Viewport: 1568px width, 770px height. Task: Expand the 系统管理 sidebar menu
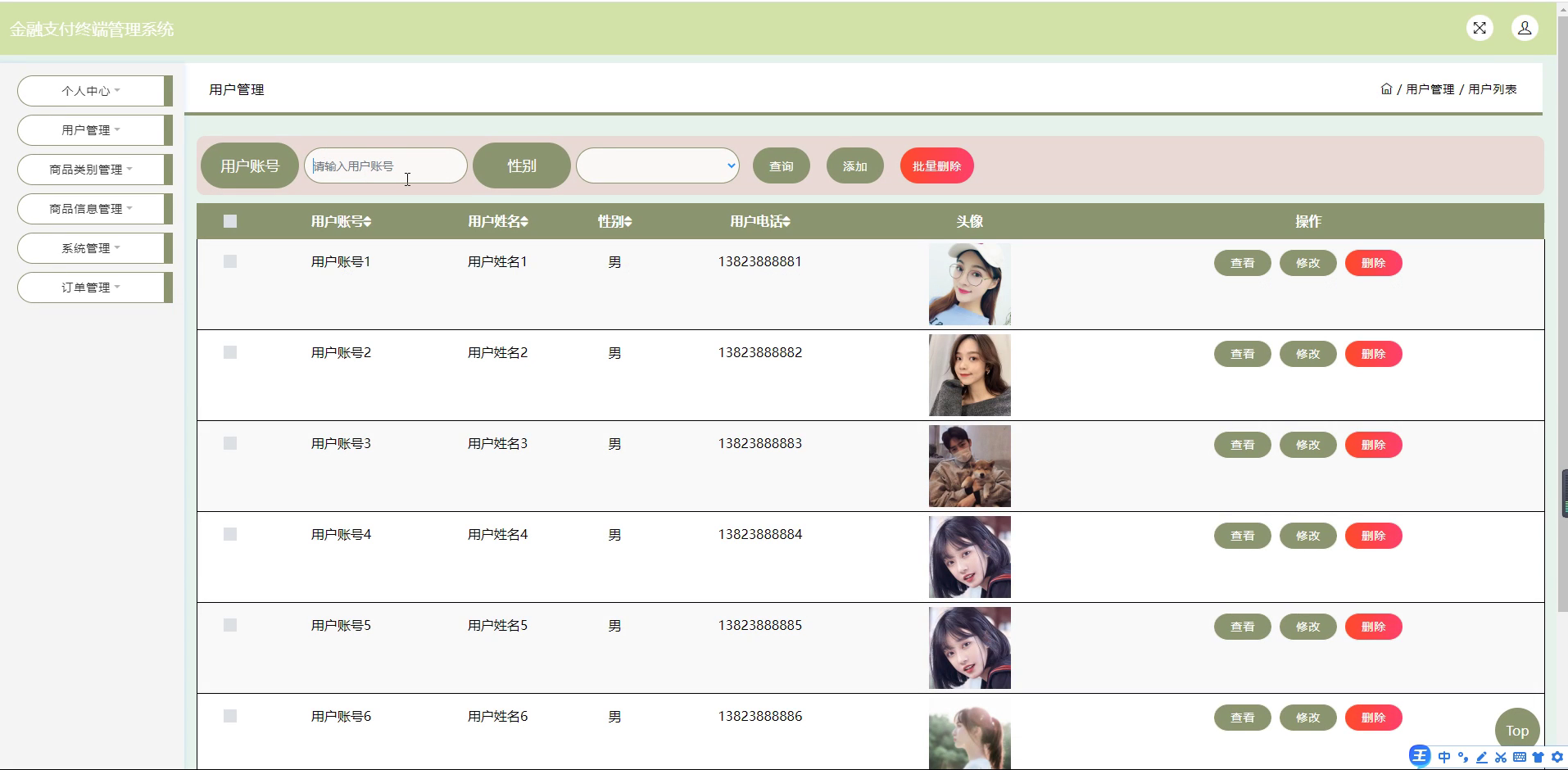(94, 248)
